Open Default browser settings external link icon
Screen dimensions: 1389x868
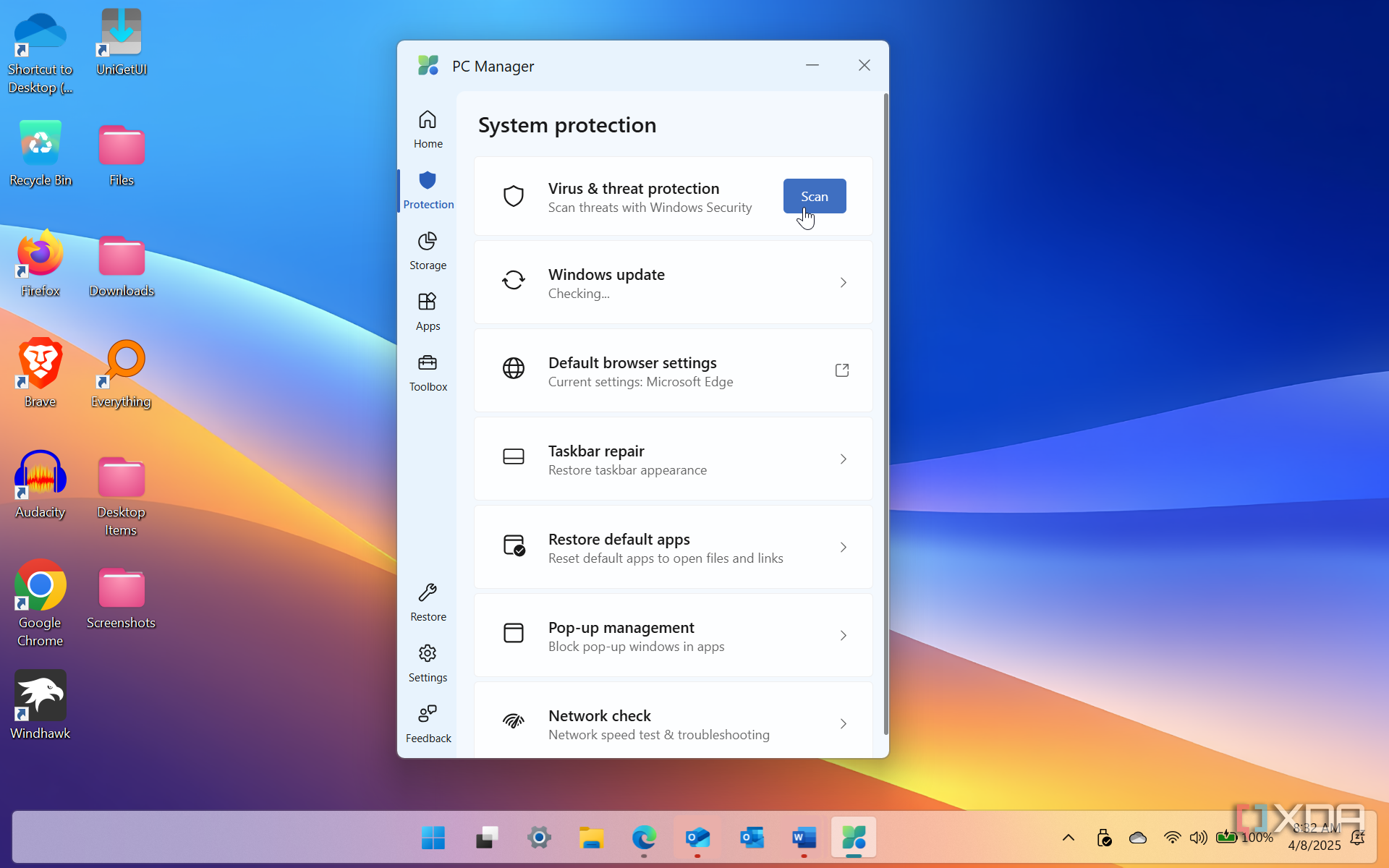[x=842, y=370]
